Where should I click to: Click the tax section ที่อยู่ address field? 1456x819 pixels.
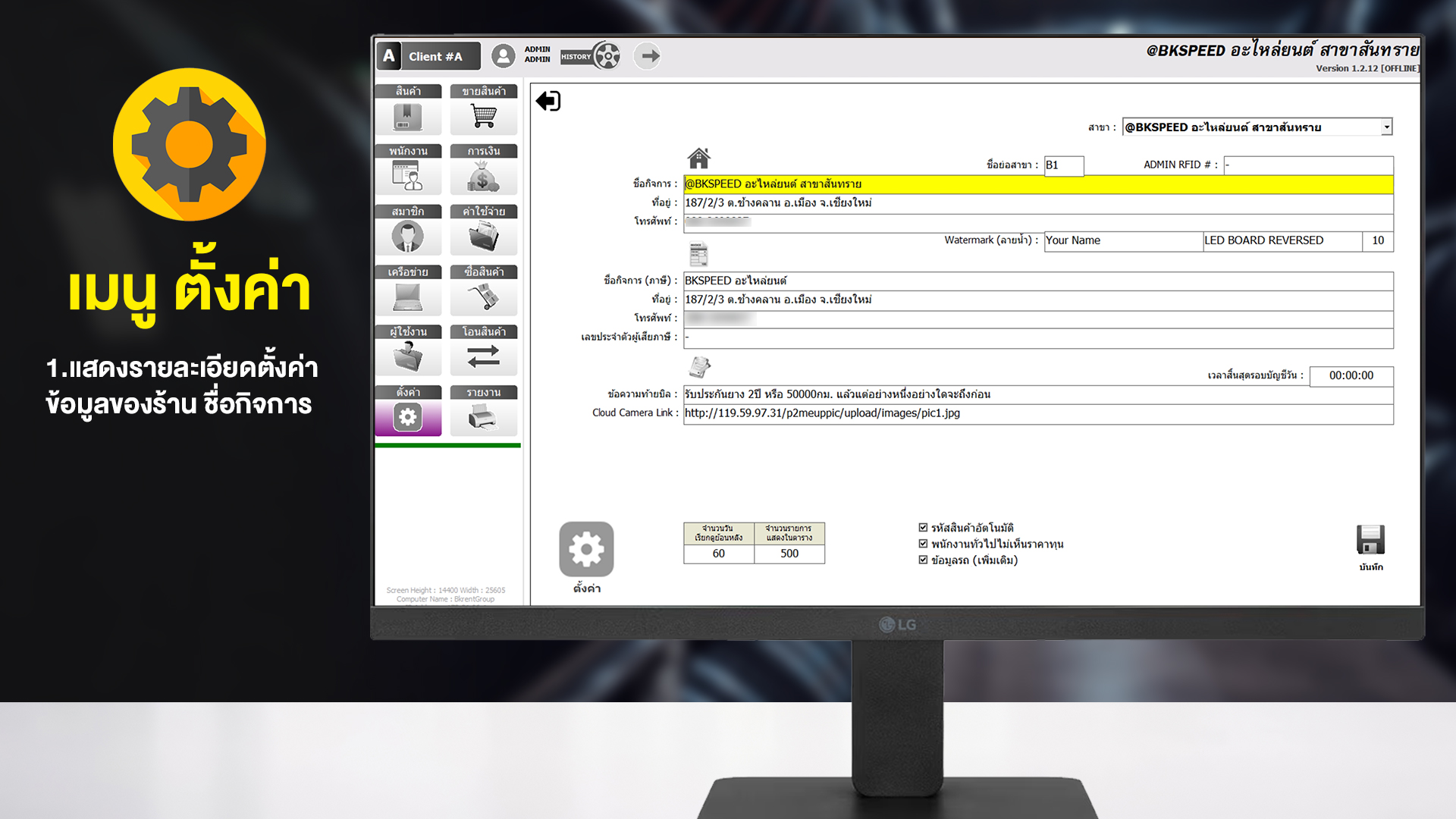(1038, 300)
